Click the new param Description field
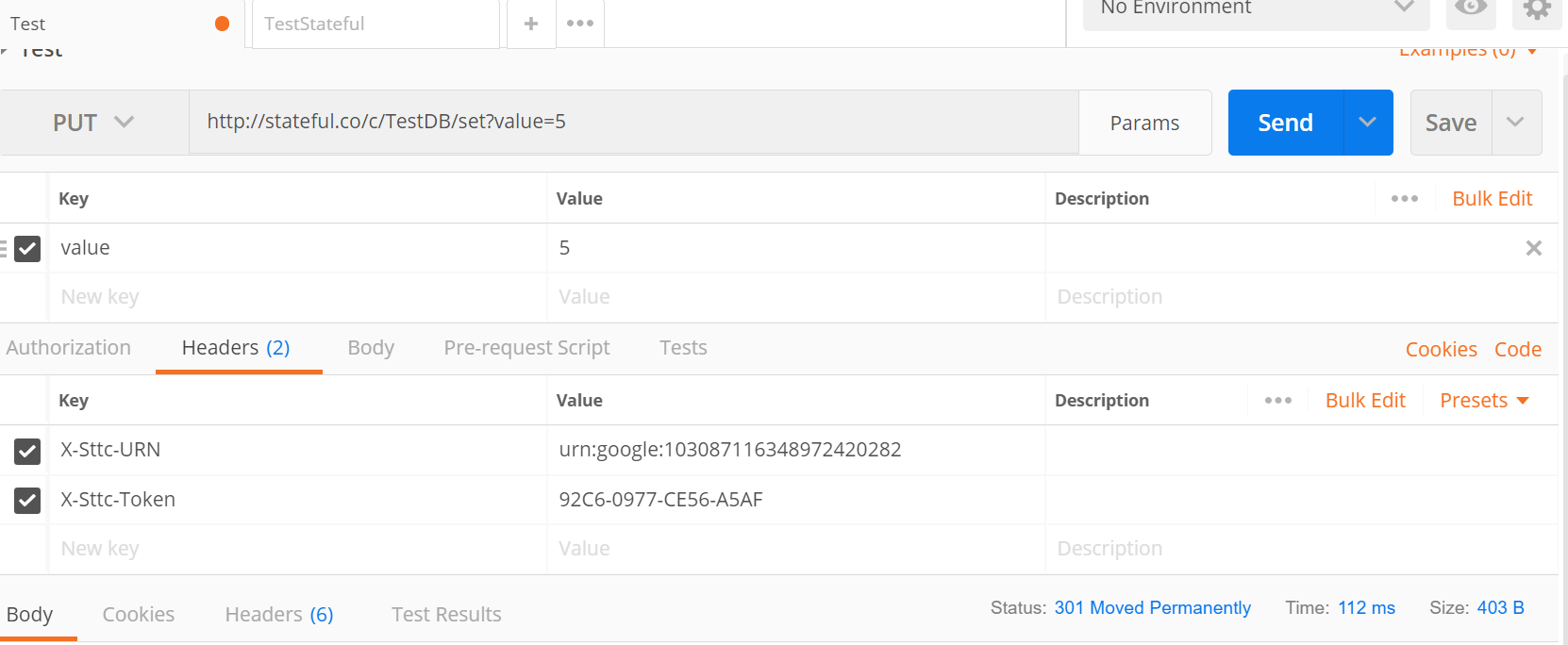 [1301, 297]
